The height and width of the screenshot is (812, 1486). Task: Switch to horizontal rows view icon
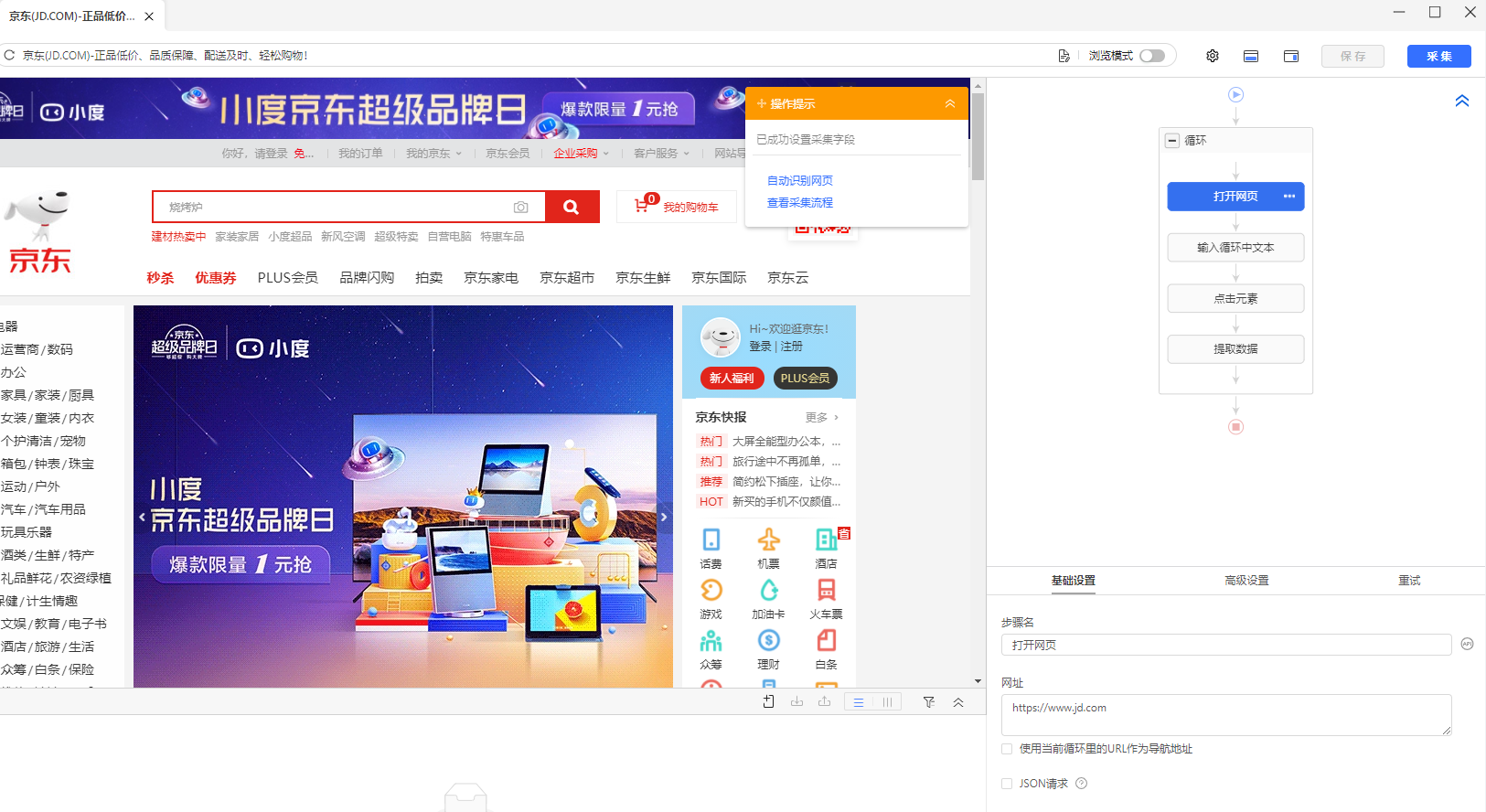click(x=858, y=702)
